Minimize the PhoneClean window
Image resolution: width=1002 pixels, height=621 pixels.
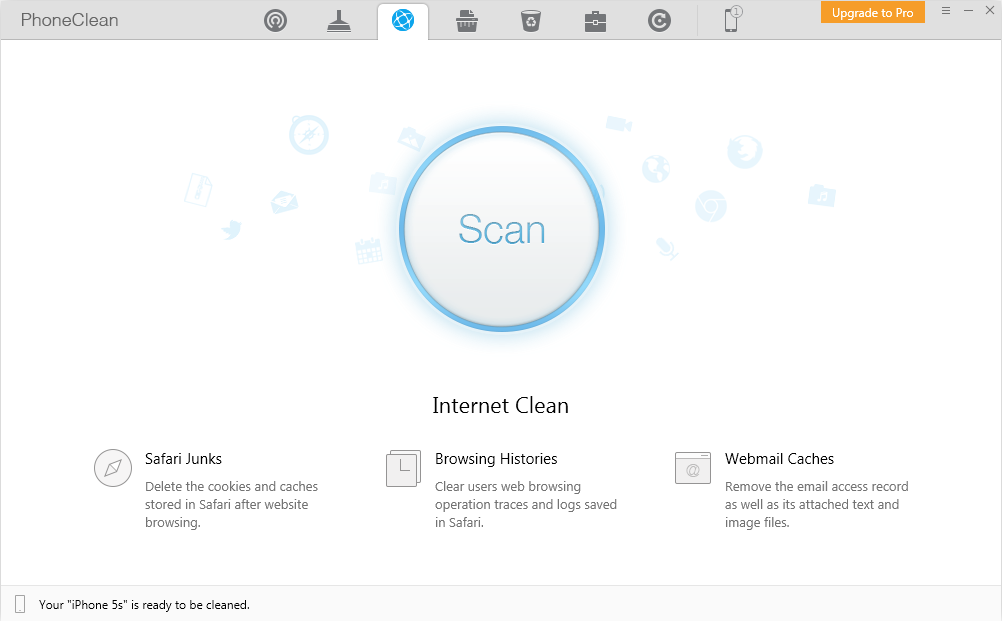[x=968, y=11]
